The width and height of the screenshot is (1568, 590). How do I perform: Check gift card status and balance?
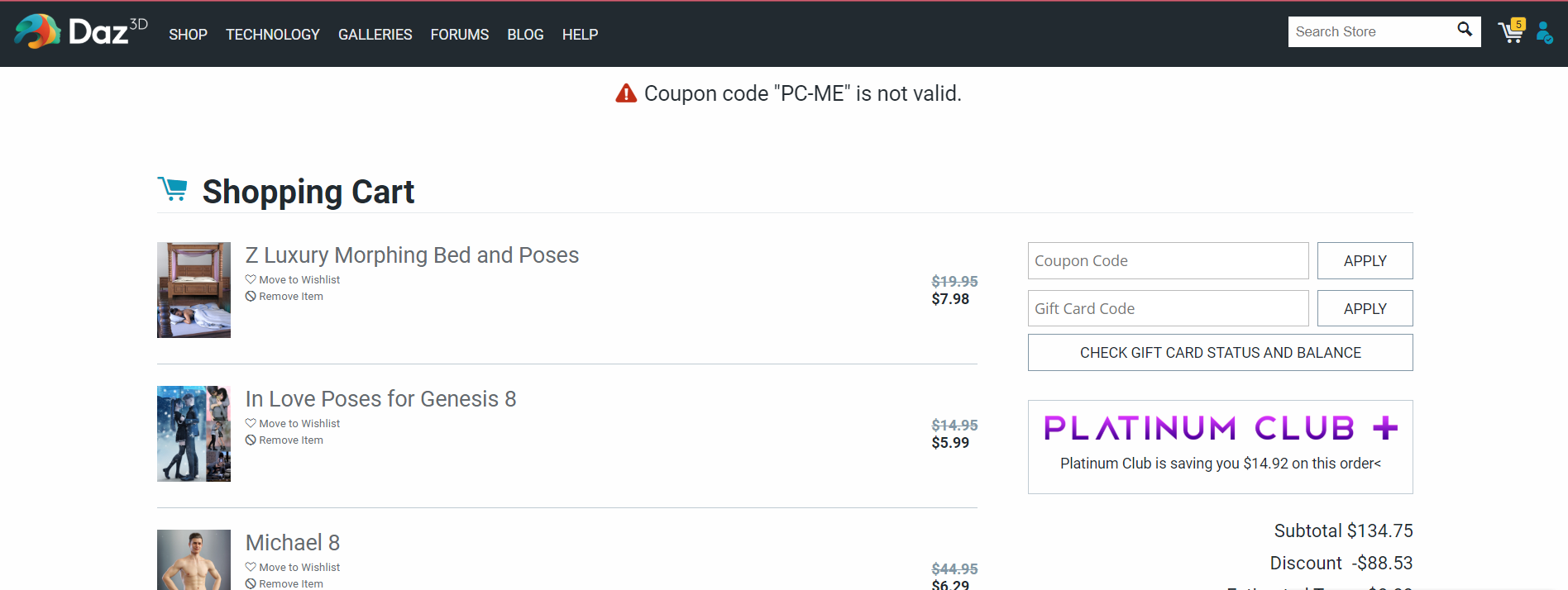coord(1220,353)
